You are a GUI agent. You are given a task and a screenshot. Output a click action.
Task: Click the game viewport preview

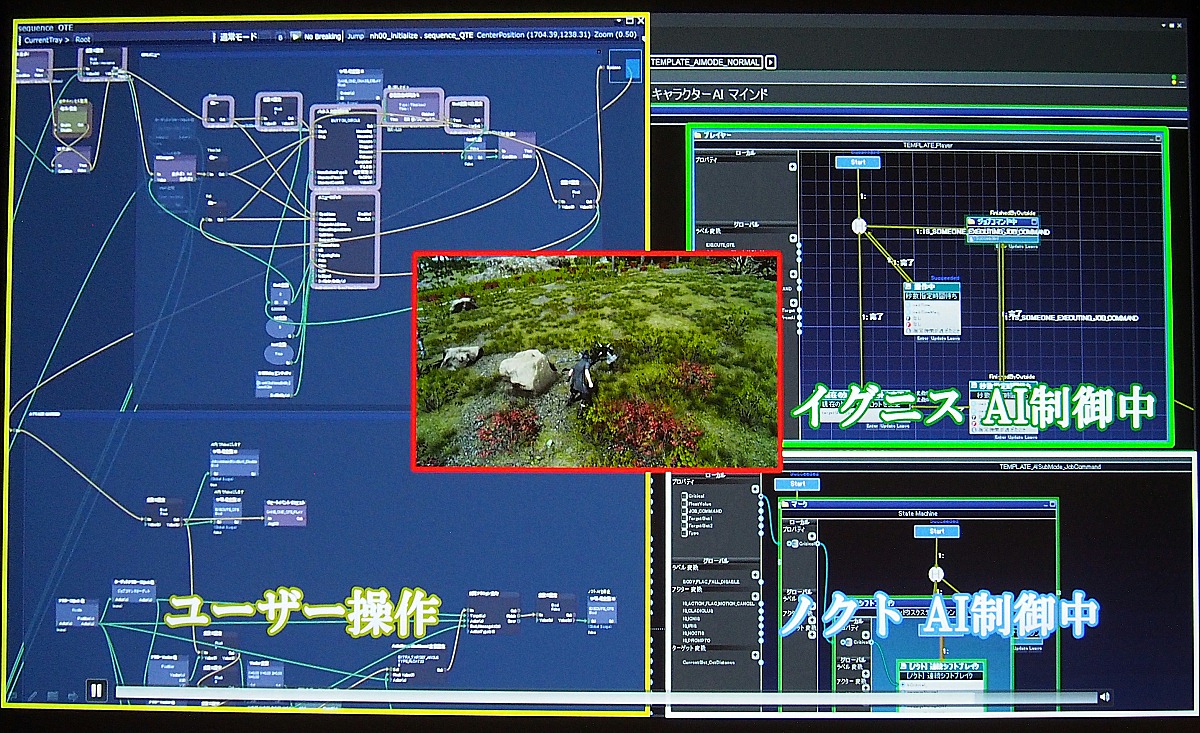coord(596,361)
